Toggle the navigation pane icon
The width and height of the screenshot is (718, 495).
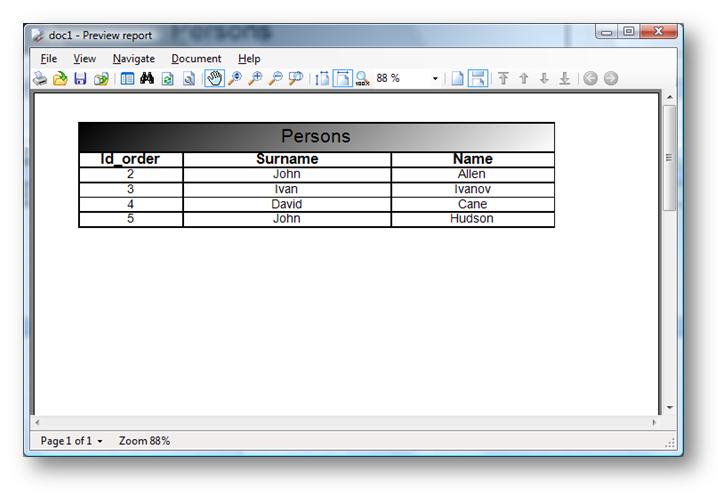pos(127,79)
